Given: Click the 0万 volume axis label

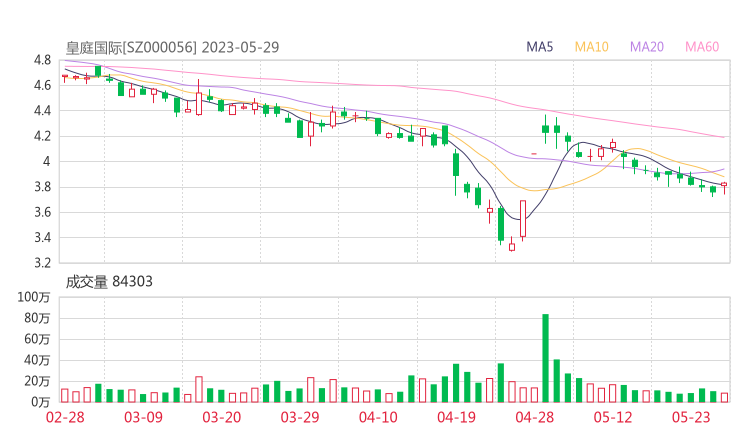Looking at the screenshot, I should coord(41,403).
